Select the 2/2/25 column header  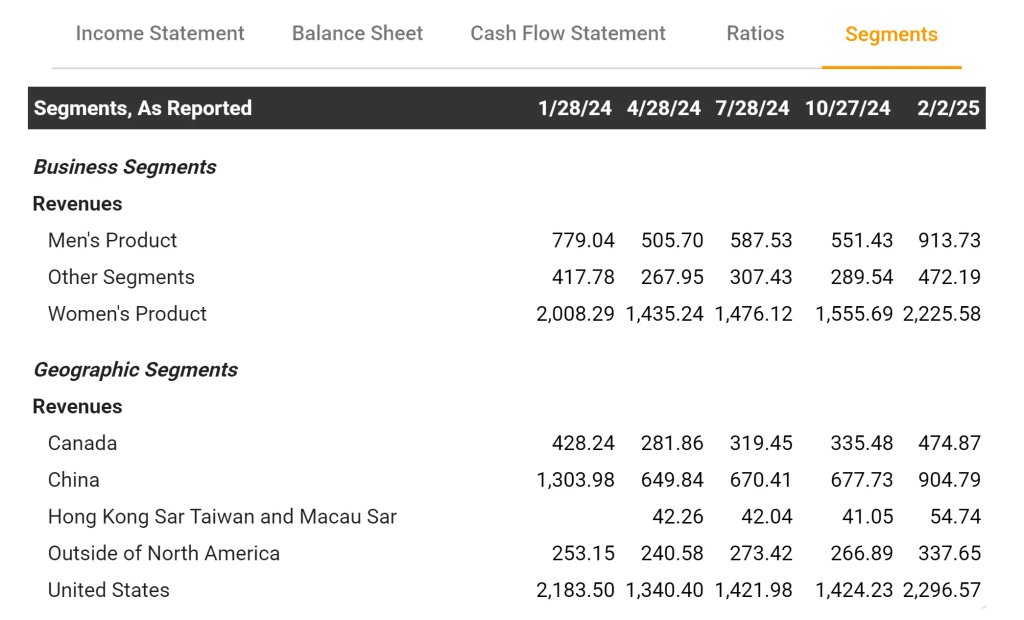coord(948,108)
